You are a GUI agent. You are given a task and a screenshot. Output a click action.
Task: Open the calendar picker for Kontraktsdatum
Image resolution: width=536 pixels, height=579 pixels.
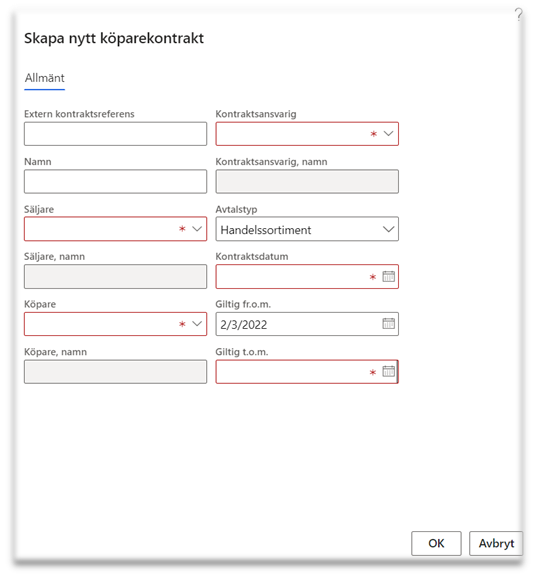388,276
